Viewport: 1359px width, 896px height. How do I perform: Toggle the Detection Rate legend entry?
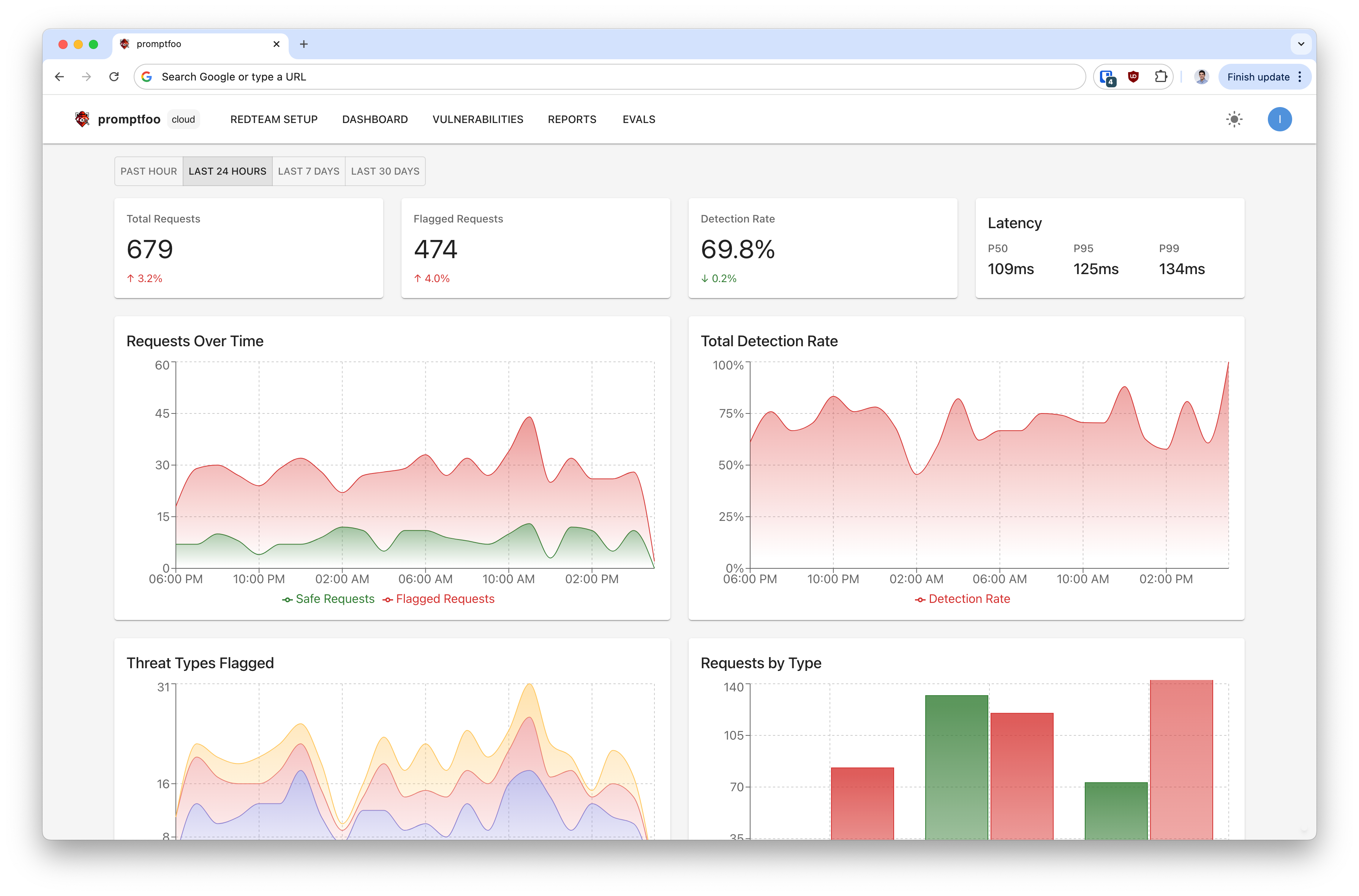pos(962,599)
